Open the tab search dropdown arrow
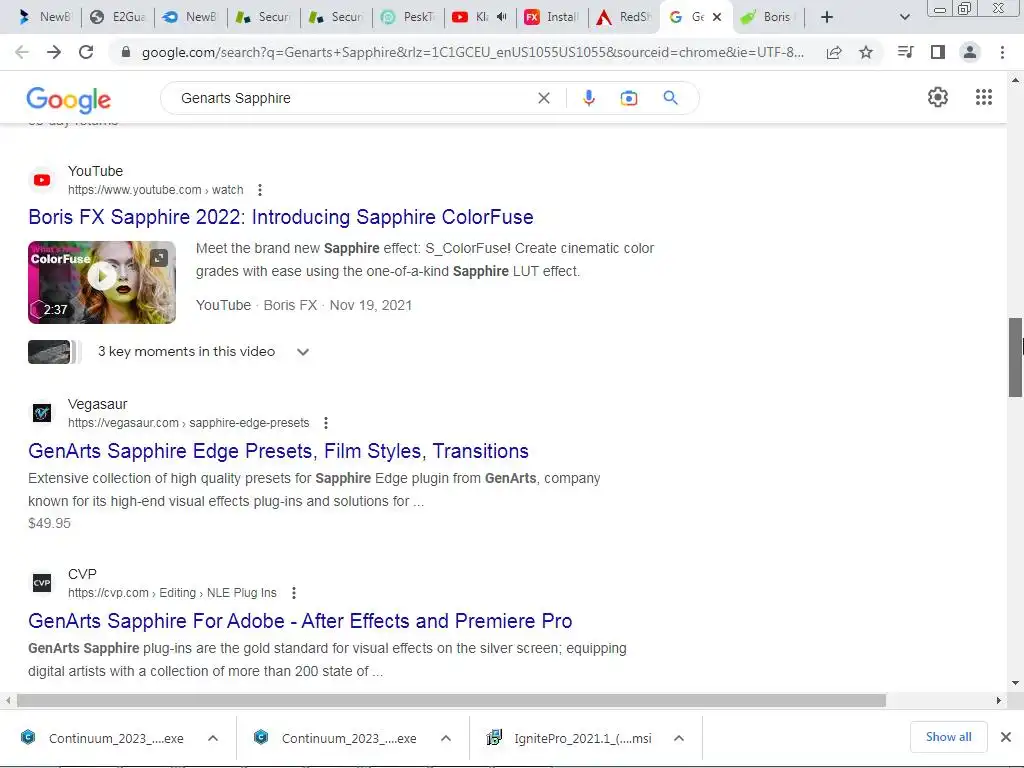The image size is (1024, 768). coord(904,17)
